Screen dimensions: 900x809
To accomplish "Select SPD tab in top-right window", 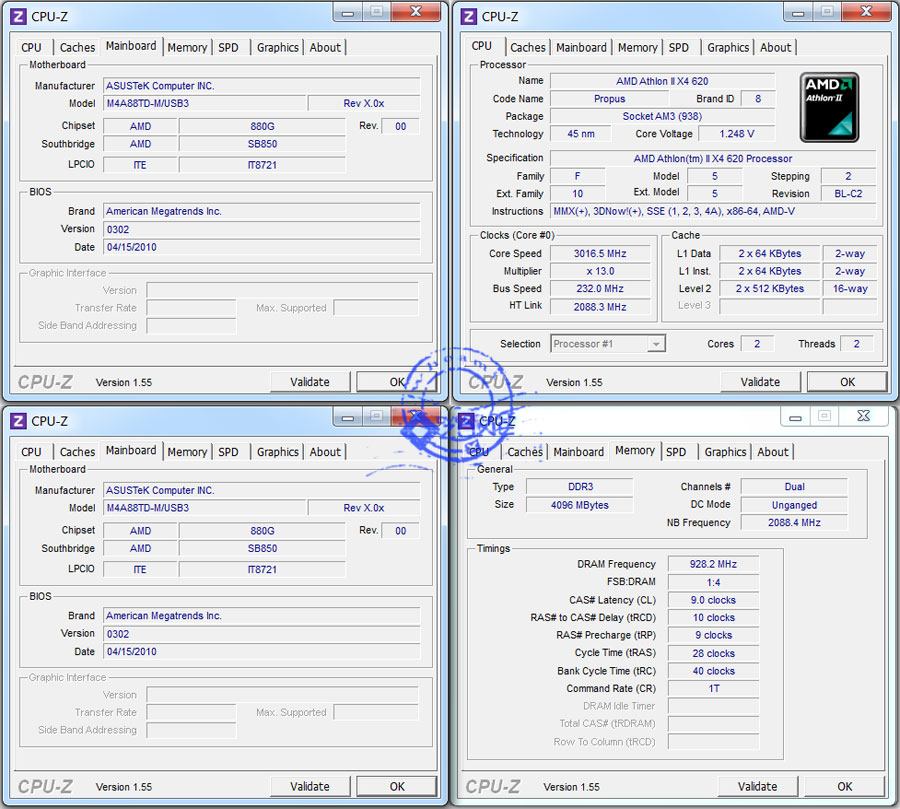I will (x=678, y=48).
